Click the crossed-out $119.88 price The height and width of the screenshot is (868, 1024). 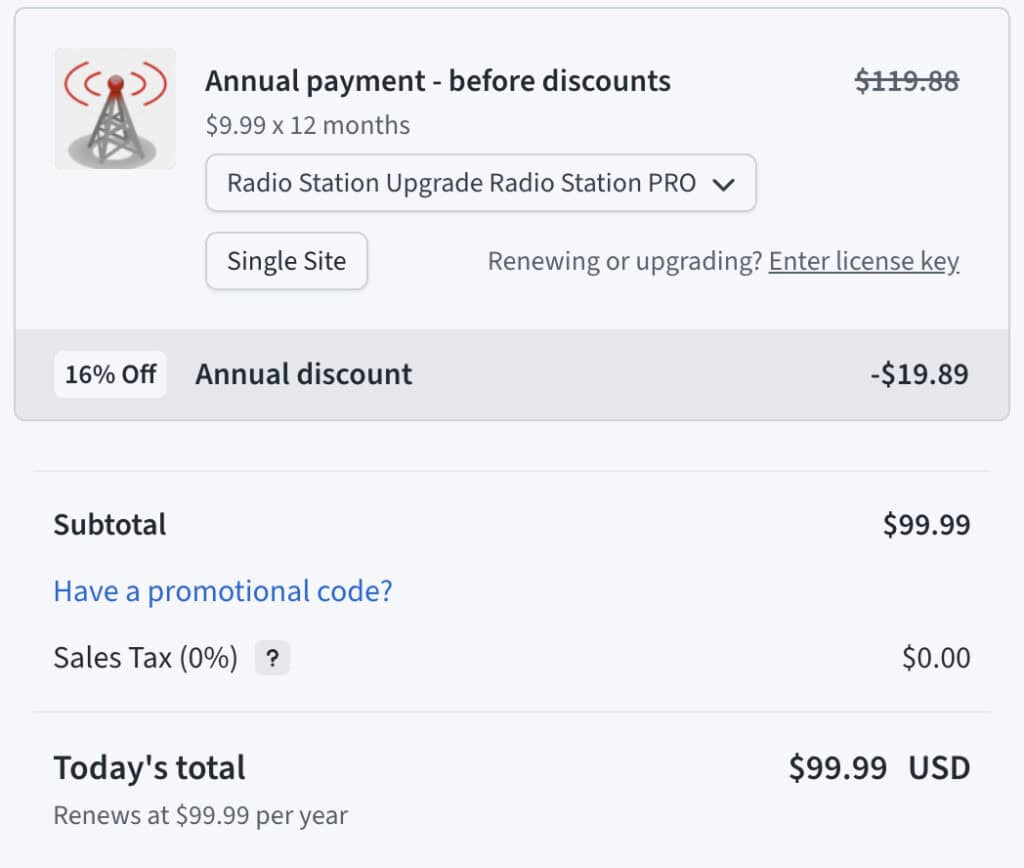coord(906,81)
